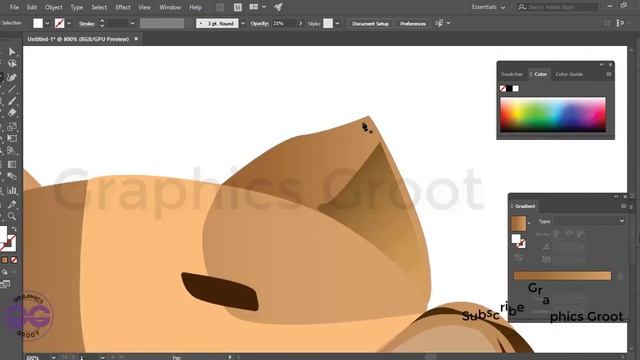Select the Paintbrush tool

12,101
